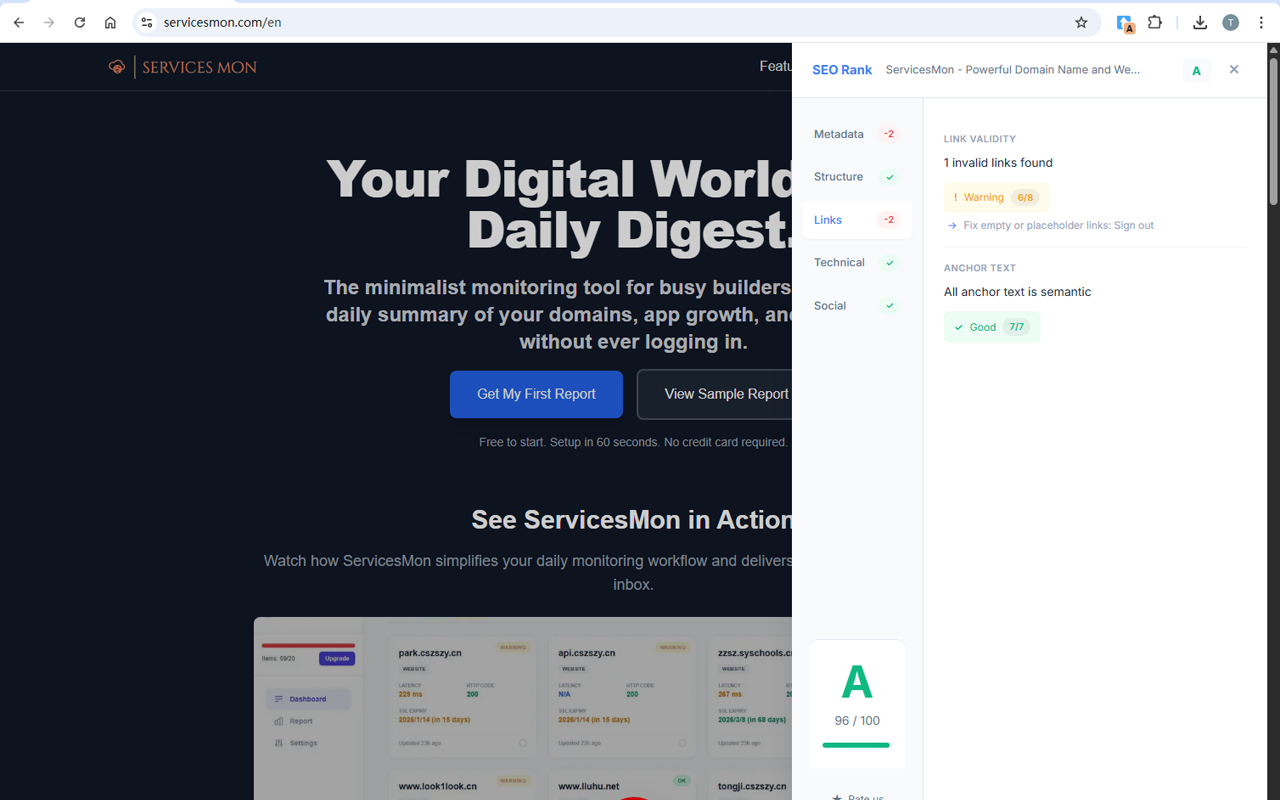This screenshot has width=1280, height=800.
Task: Click the Get My First Report button
Action: (x=536, y=394)
